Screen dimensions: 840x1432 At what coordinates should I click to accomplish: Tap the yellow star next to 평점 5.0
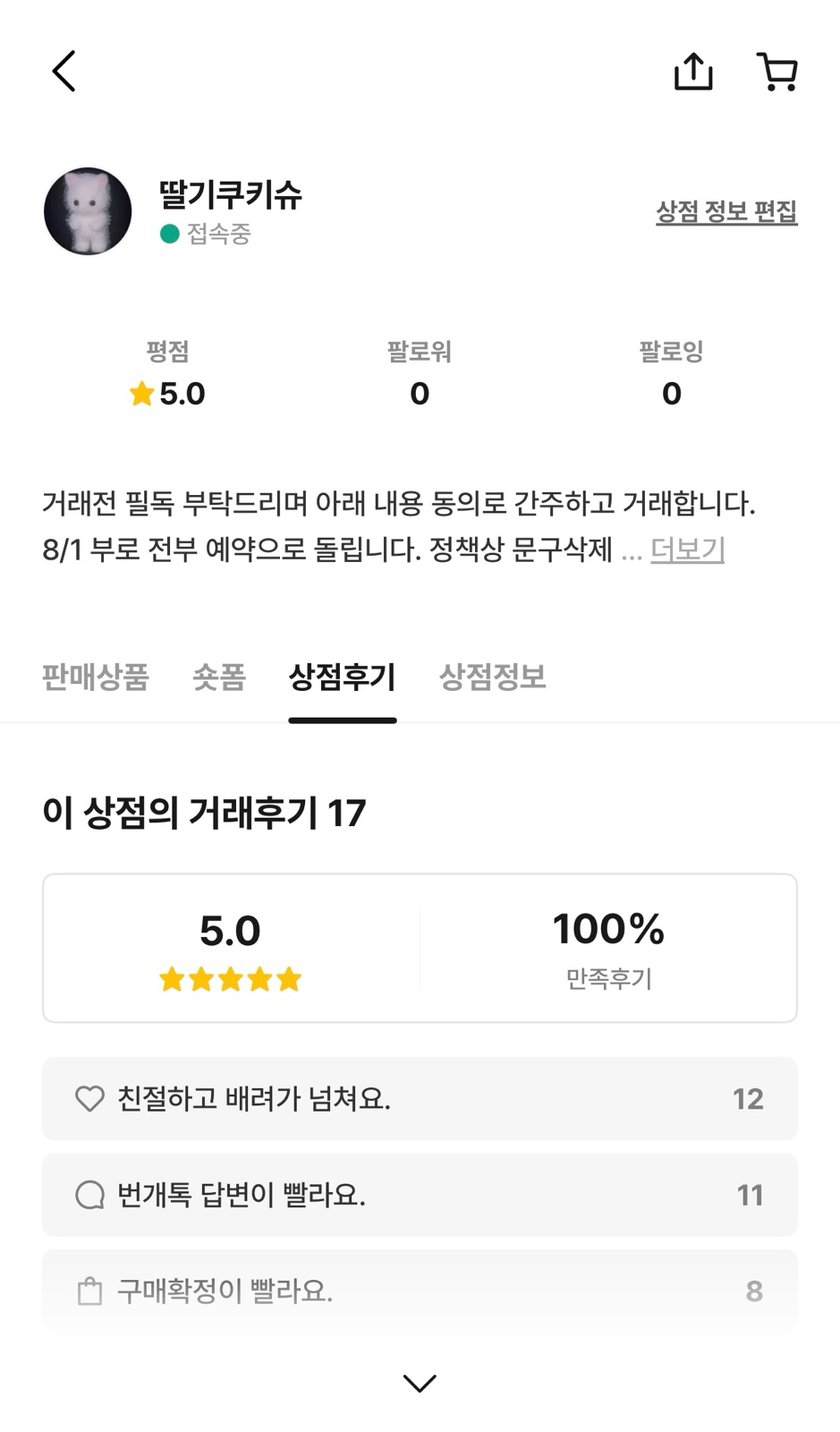point(141,394)
